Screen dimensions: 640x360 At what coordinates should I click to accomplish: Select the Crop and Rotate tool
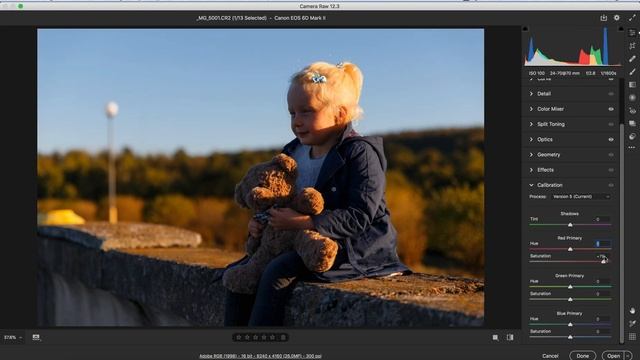coord(632,46)
